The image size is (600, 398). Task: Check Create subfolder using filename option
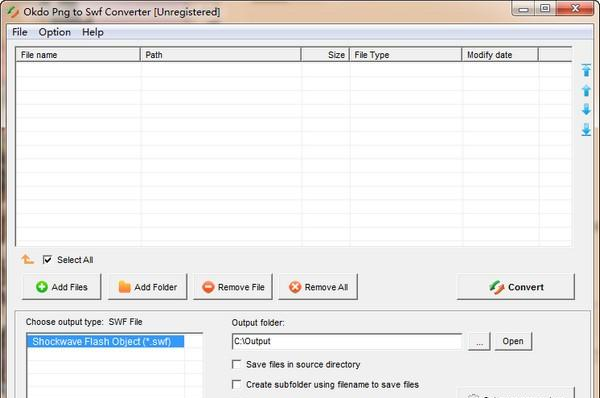pyautogui.click(x=236, y=384)
